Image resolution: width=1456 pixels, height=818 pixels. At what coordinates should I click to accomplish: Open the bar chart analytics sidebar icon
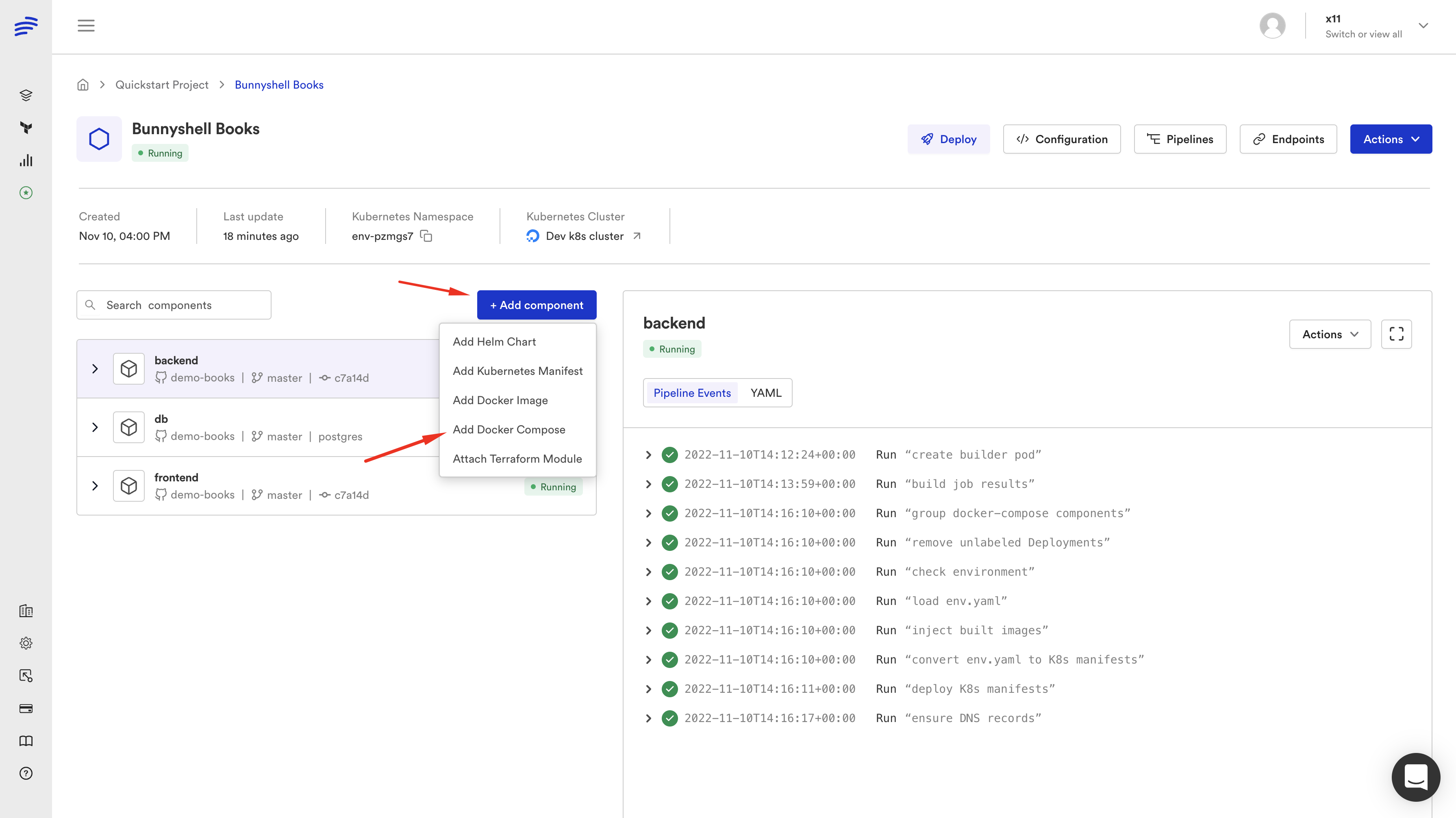[x=26, y=161]
